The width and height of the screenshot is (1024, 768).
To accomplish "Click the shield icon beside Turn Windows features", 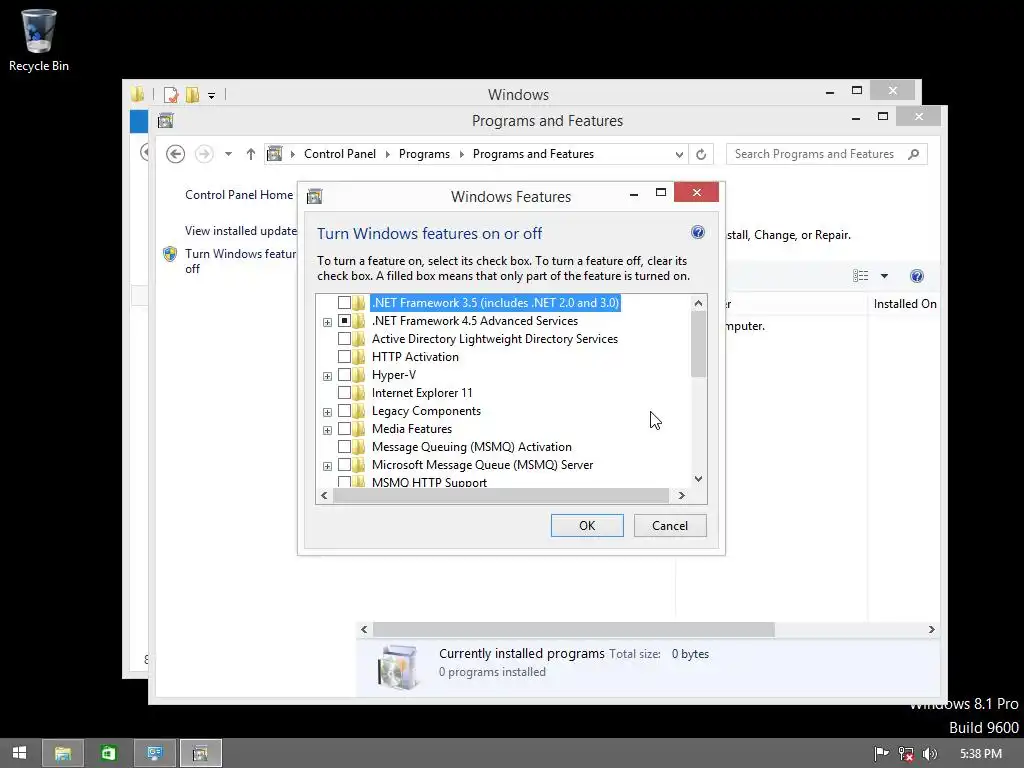I will coord(170,254).
